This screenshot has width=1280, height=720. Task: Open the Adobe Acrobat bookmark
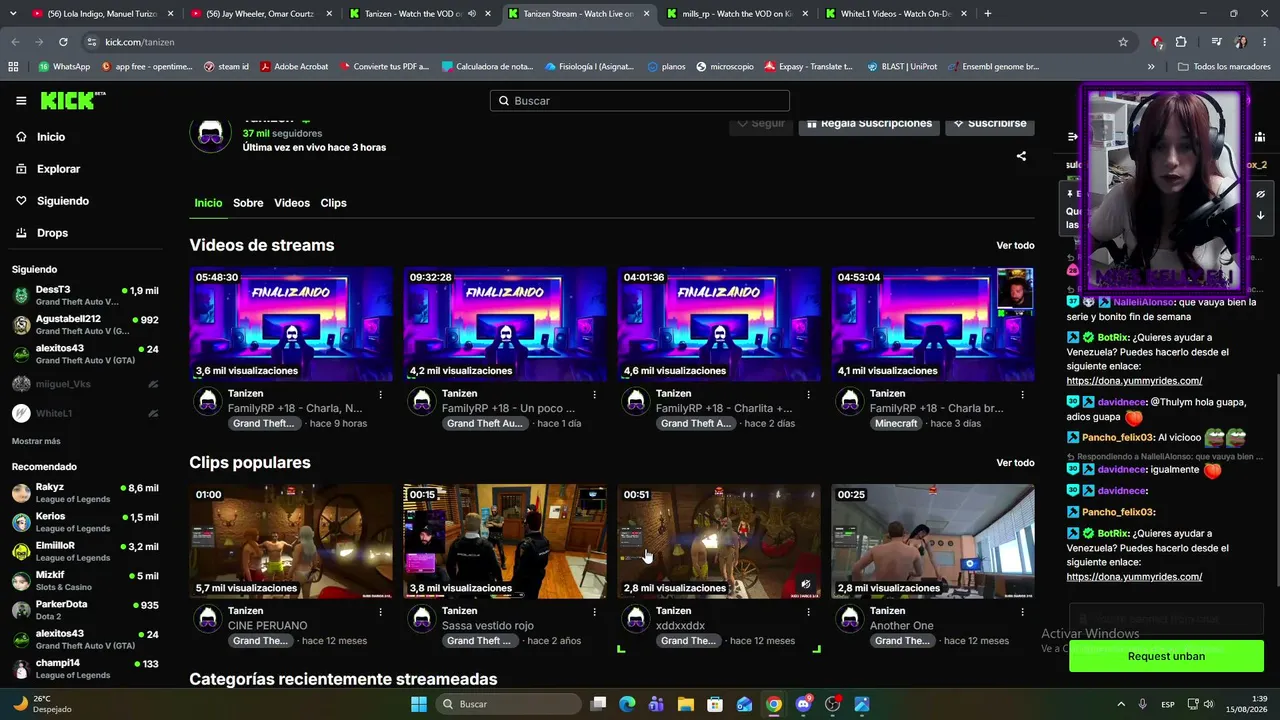pos(294,67)
